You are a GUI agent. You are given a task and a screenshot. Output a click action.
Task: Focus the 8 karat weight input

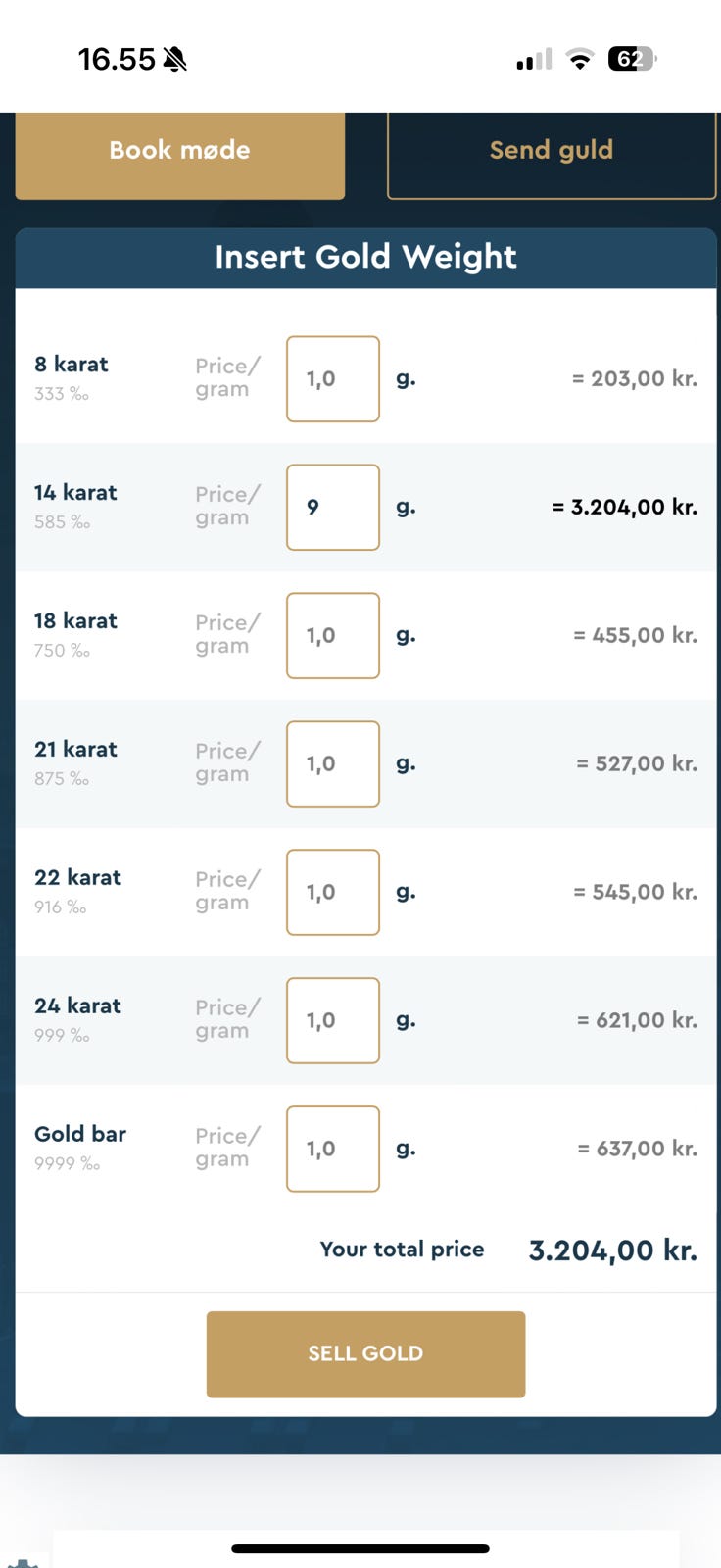coord(333,379)
